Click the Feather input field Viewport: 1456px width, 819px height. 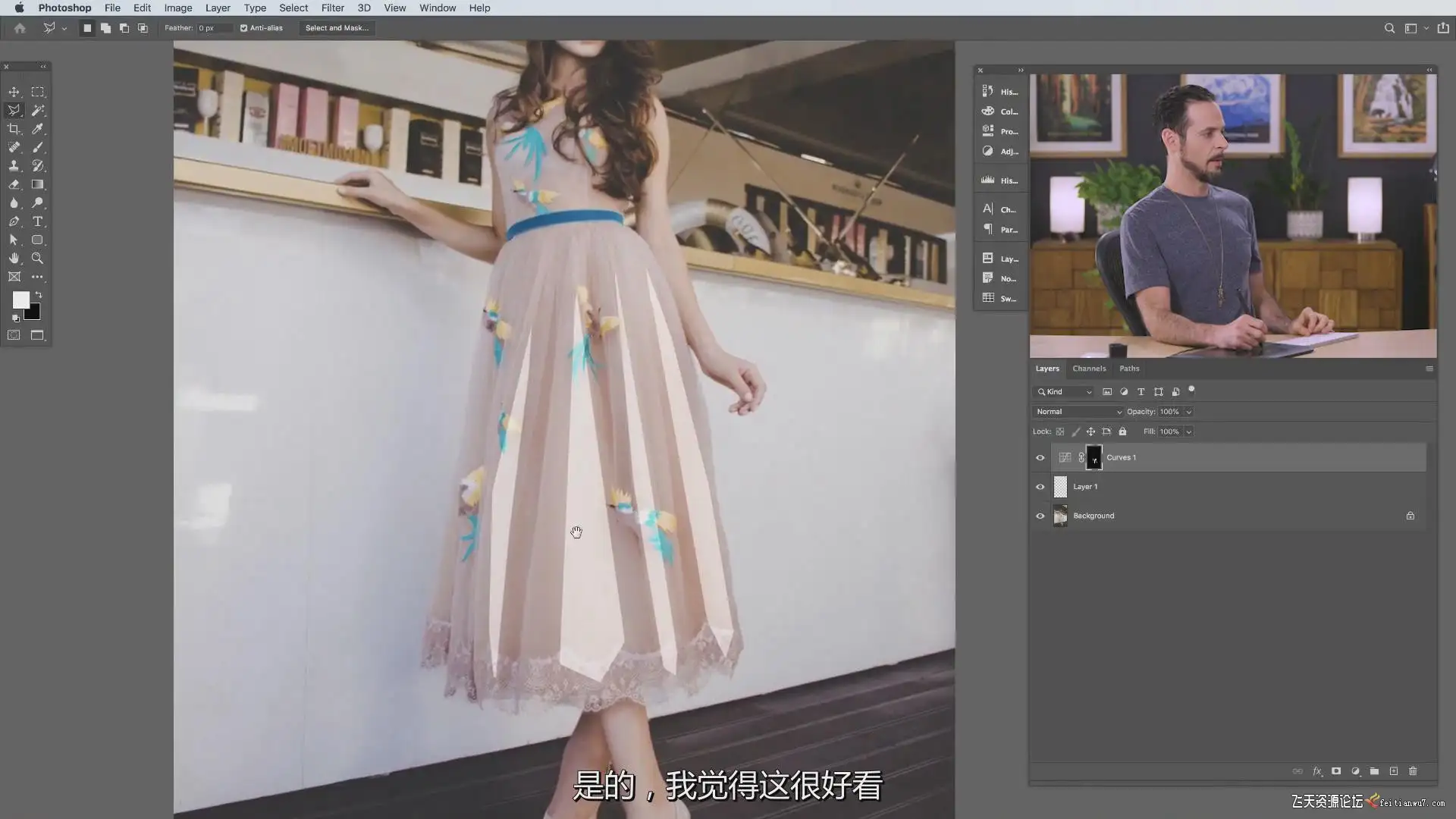point(214,28)
